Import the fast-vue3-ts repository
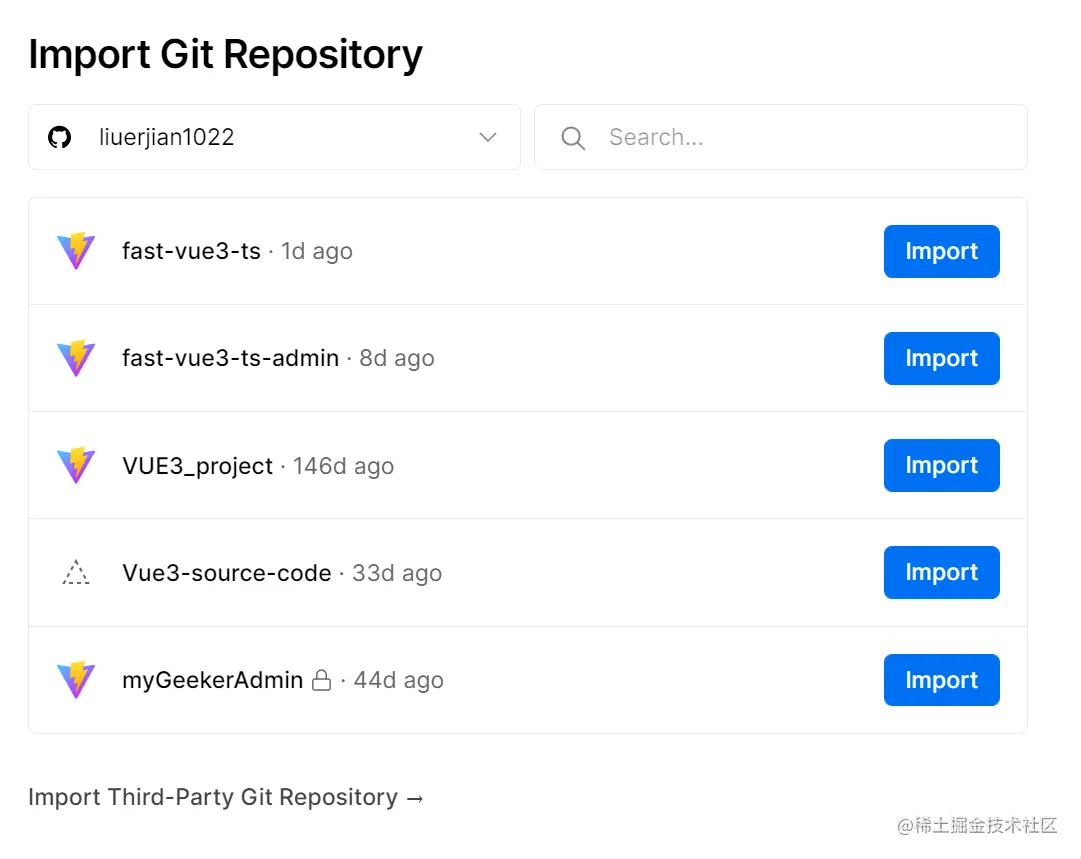This screenshot has width=1081, height=859. [x=941, y=251]
